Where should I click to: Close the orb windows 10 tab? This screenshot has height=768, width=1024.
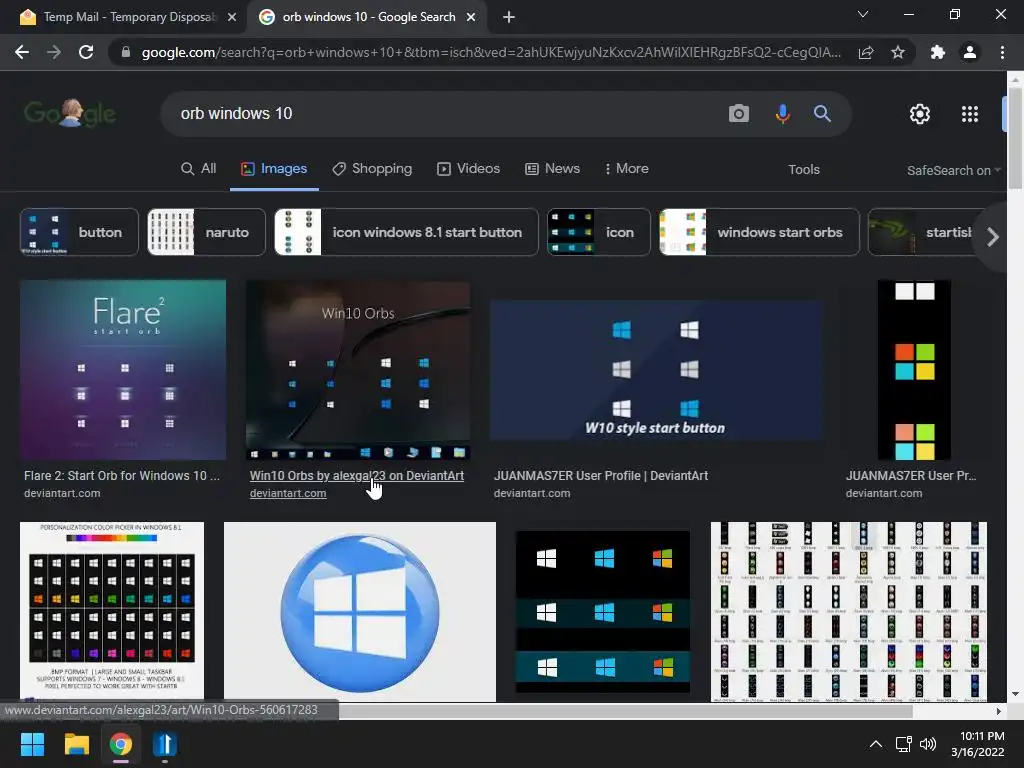(x=471, y=17)
